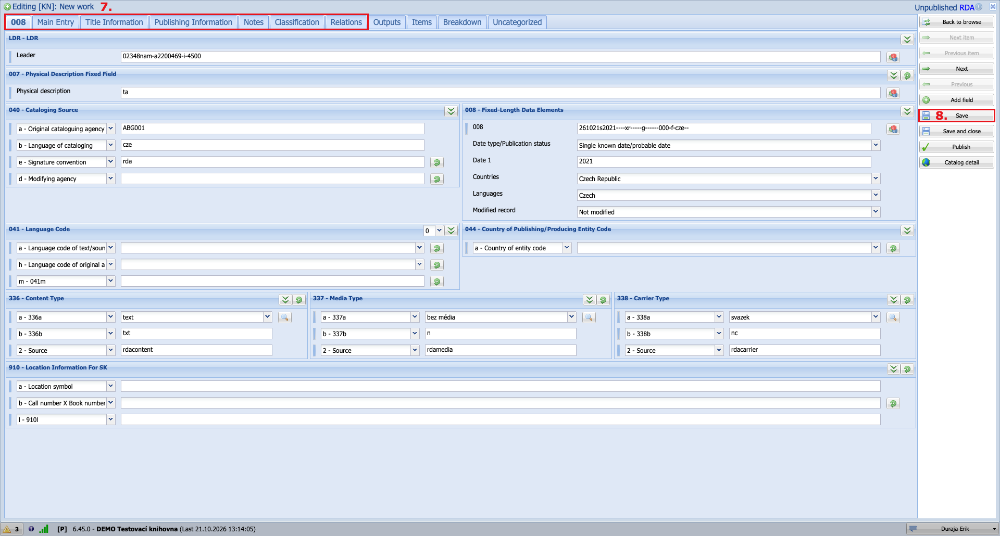The image size is (1000, 536).
Task: Open magnifier lookup next to 338a svazek
Action: point(893,317)
